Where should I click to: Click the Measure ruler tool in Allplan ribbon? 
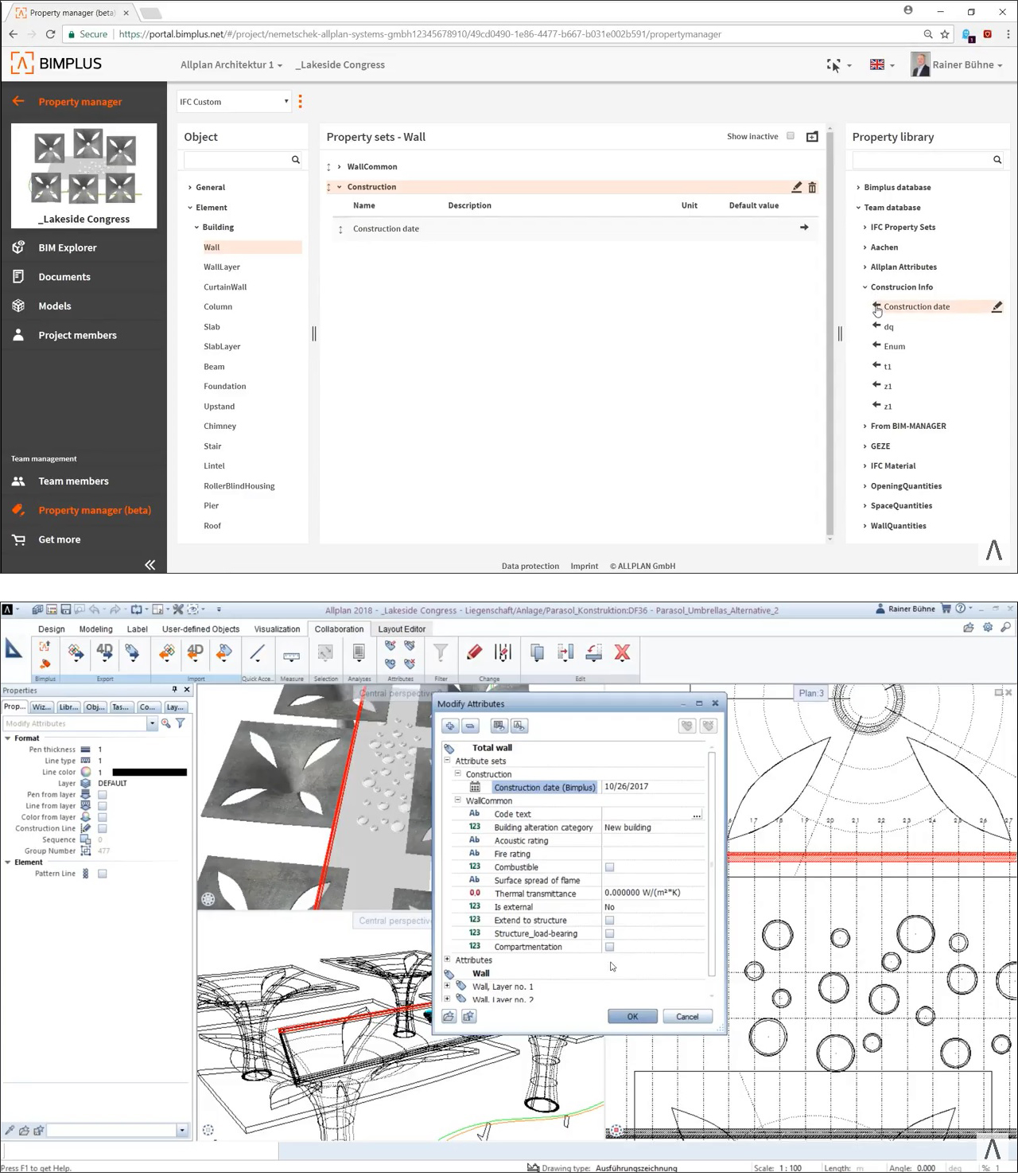click(292, 656)
